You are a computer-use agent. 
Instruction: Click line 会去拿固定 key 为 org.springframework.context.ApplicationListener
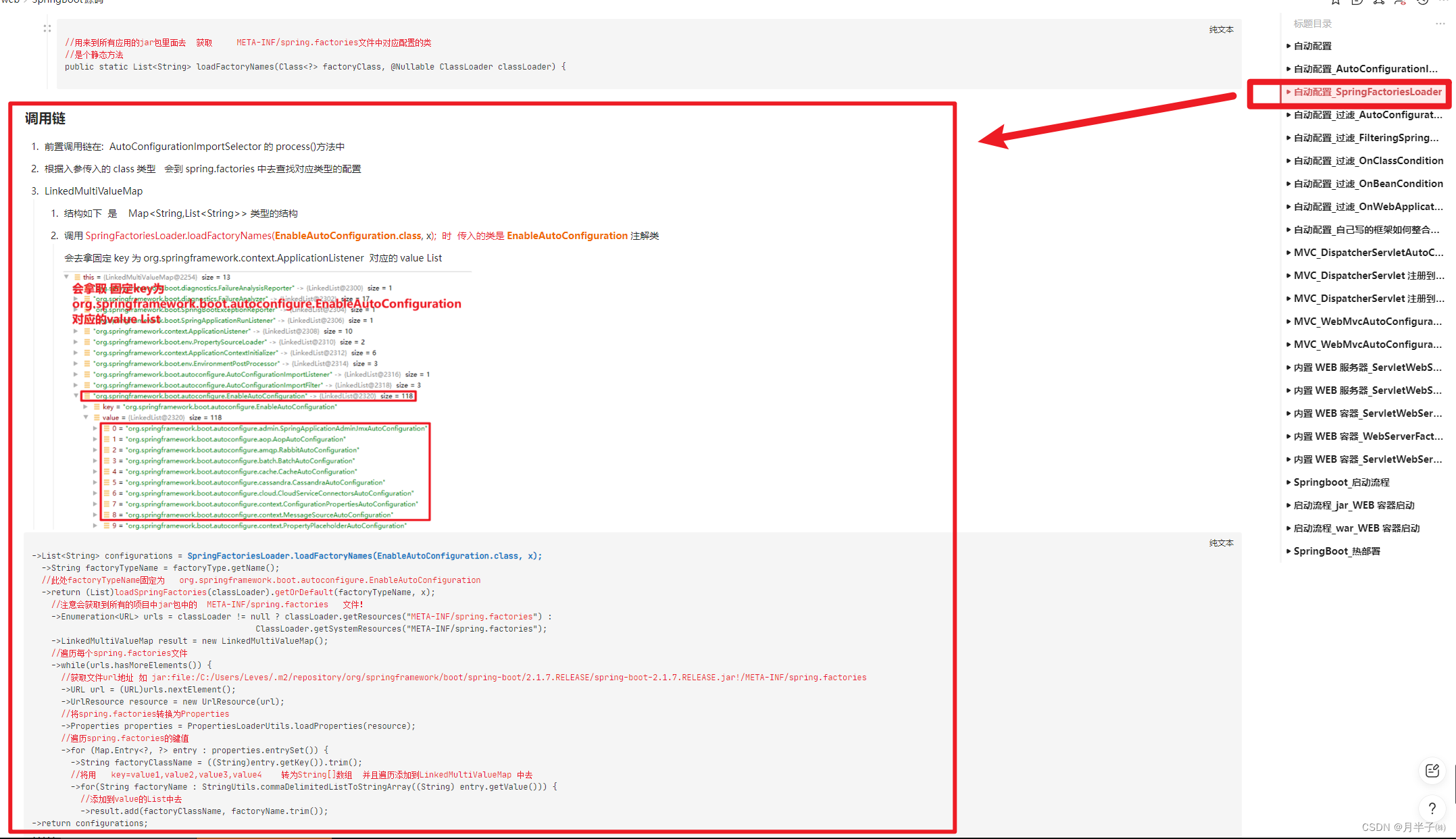[x=253, y=258]
